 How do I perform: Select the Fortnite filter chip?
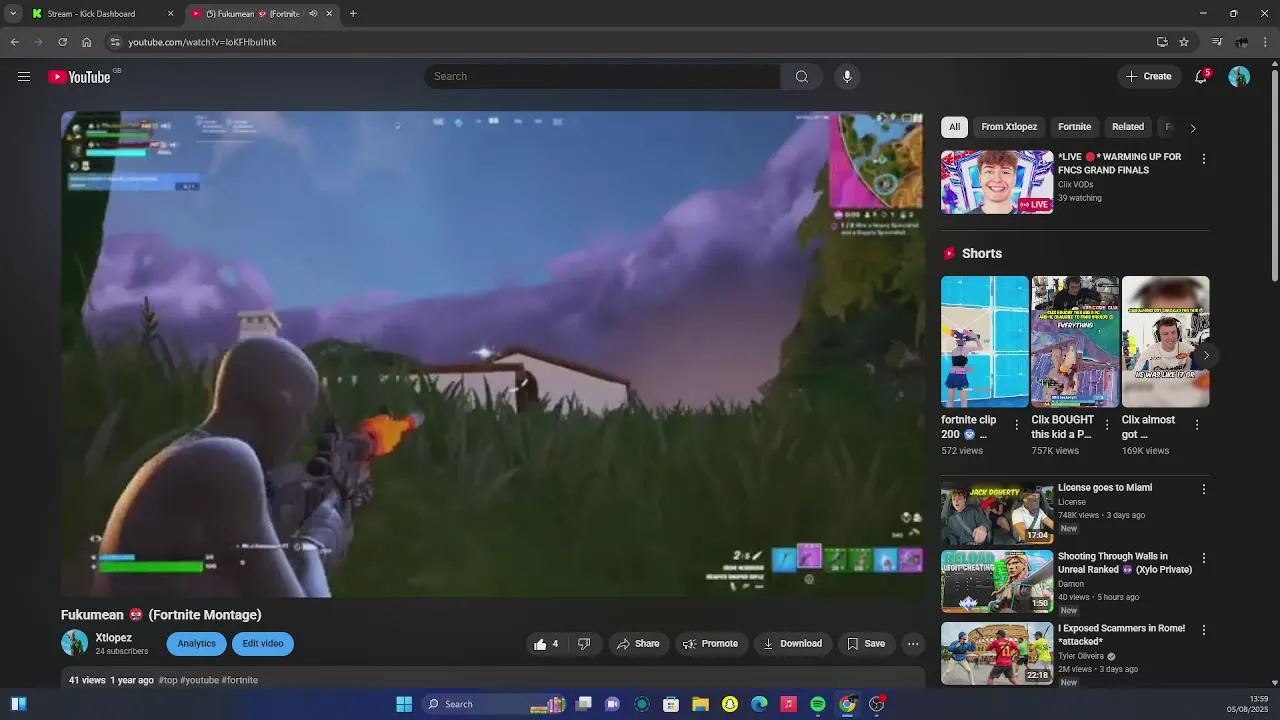point(1075,127)
